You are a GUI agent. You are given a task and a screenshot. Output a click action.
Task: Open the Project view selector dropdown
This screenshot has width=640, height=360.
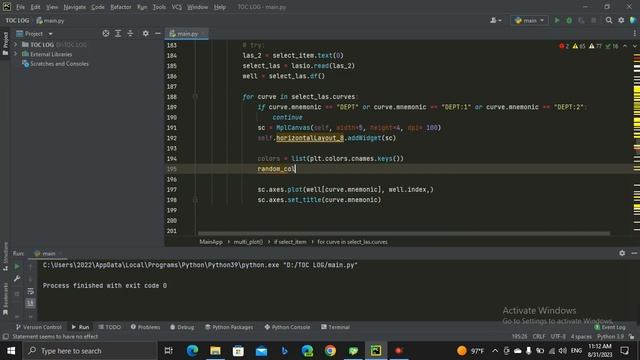pos(34,33)
